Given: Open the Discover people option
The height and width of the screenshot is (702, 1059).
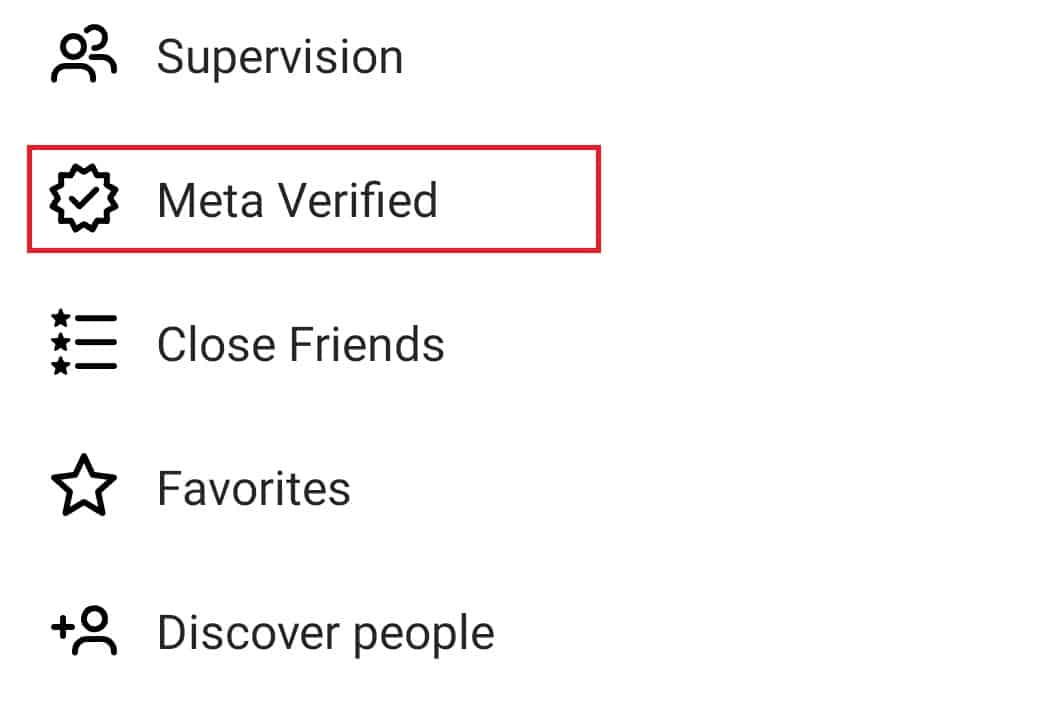Looking at the screenshot, I should click(325, 633).
